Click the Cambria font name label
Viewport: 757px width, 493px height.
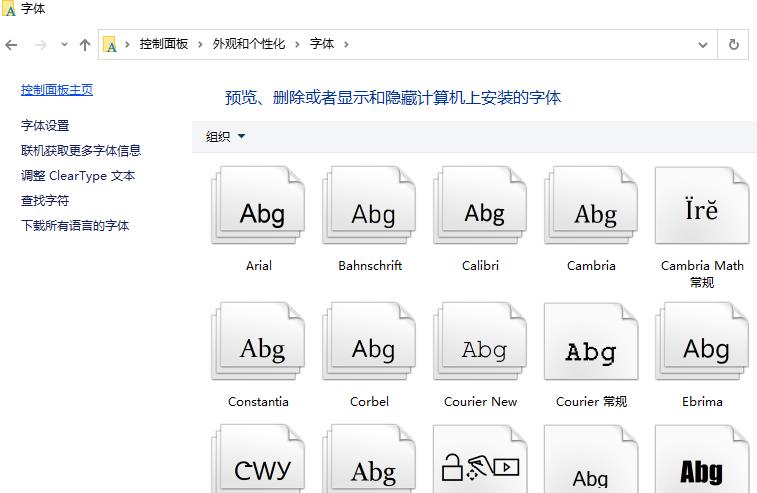coord(591,266)
